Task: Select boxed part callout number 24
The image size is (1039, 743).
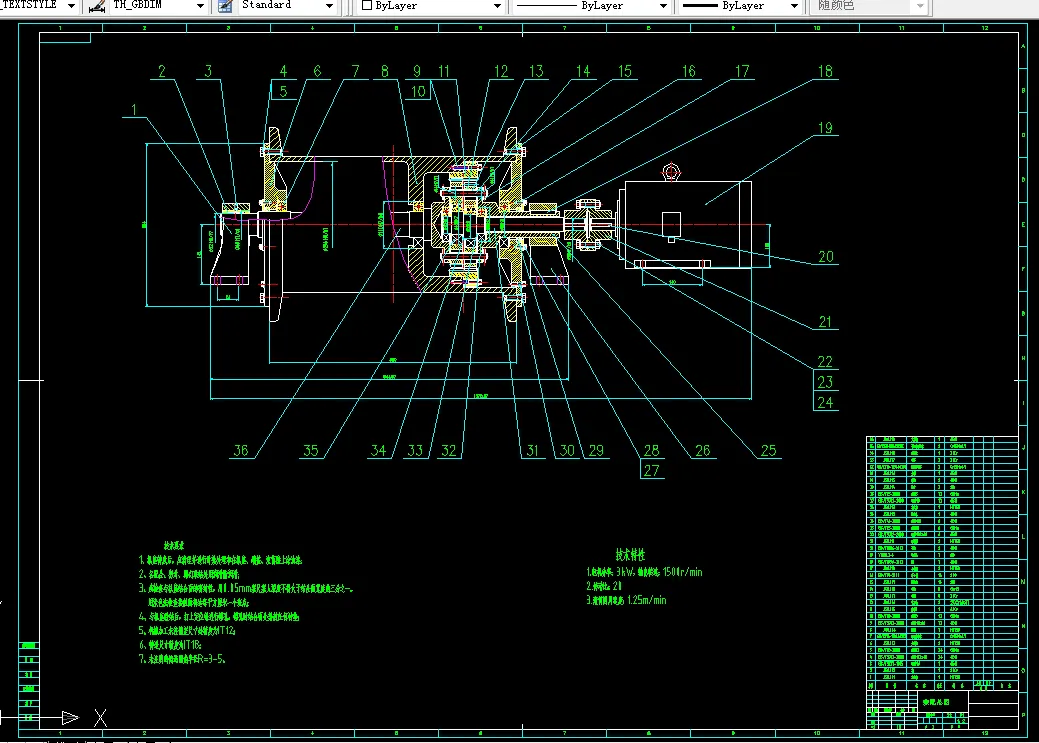Action: tap(825, 403)
